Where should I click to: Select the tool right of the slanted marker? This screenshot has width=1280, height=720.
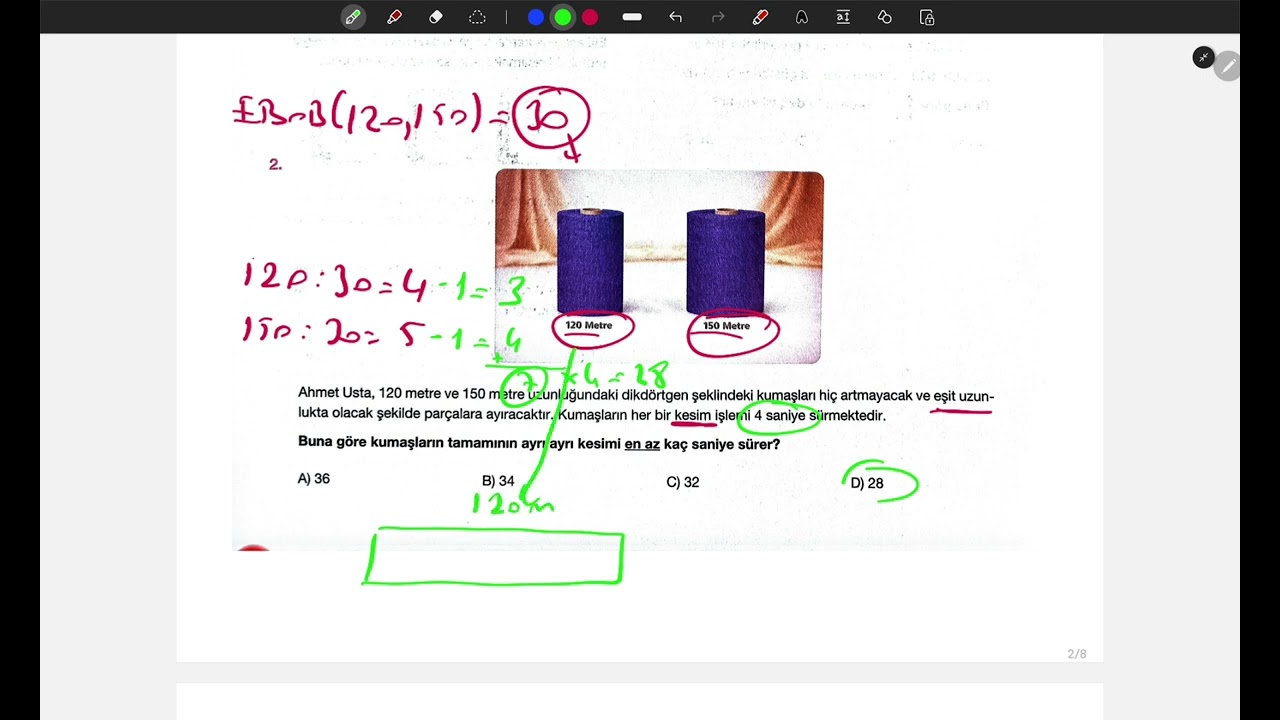click(x=801, y=17)
